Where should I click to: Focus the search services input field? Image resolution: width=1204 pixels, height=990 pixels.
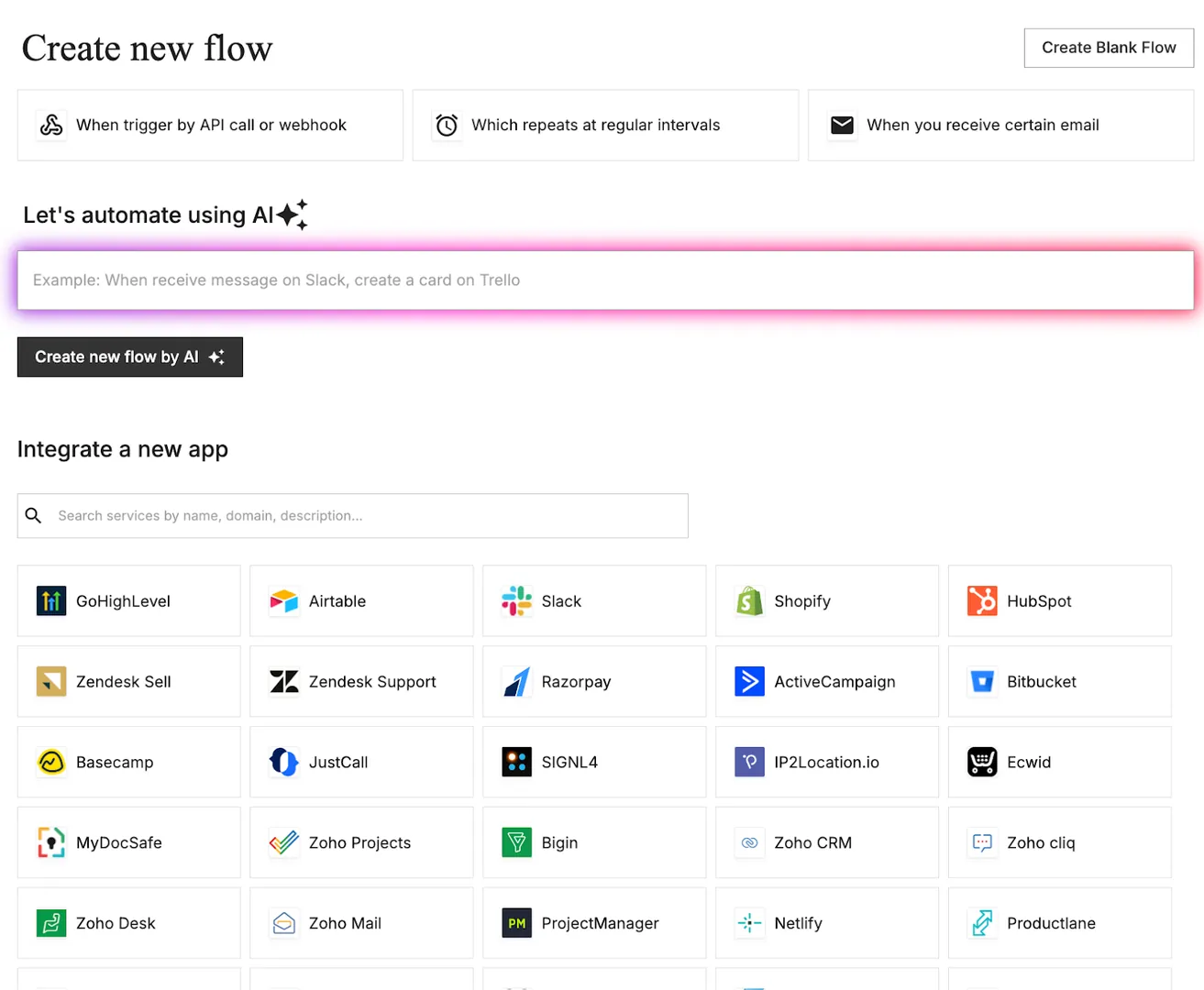(x=353, y=516)
